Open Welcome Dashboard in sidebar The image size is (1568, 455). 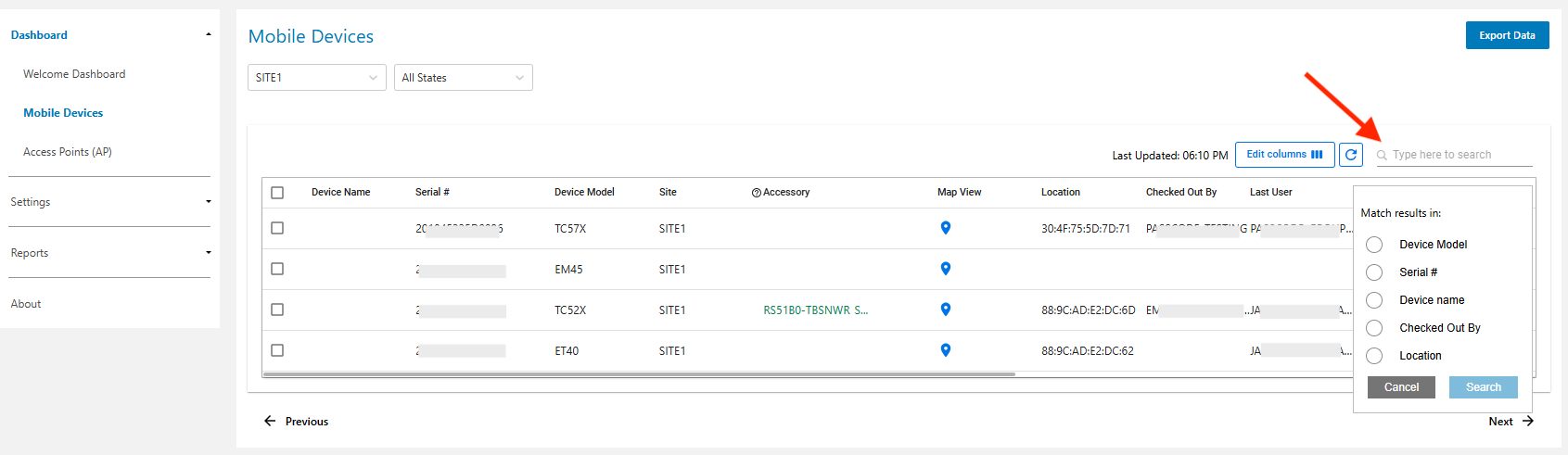(x=74, y=74)
